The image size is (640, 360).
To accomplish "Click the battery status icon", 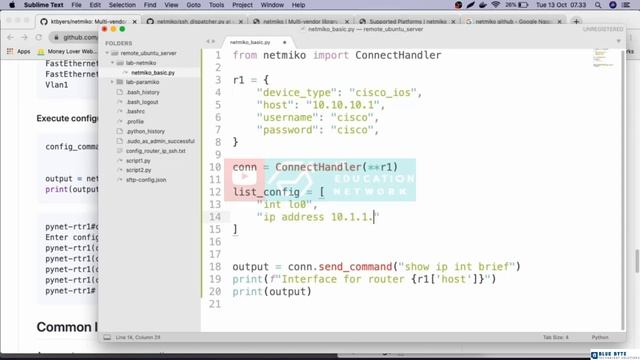I will (523, 5).
